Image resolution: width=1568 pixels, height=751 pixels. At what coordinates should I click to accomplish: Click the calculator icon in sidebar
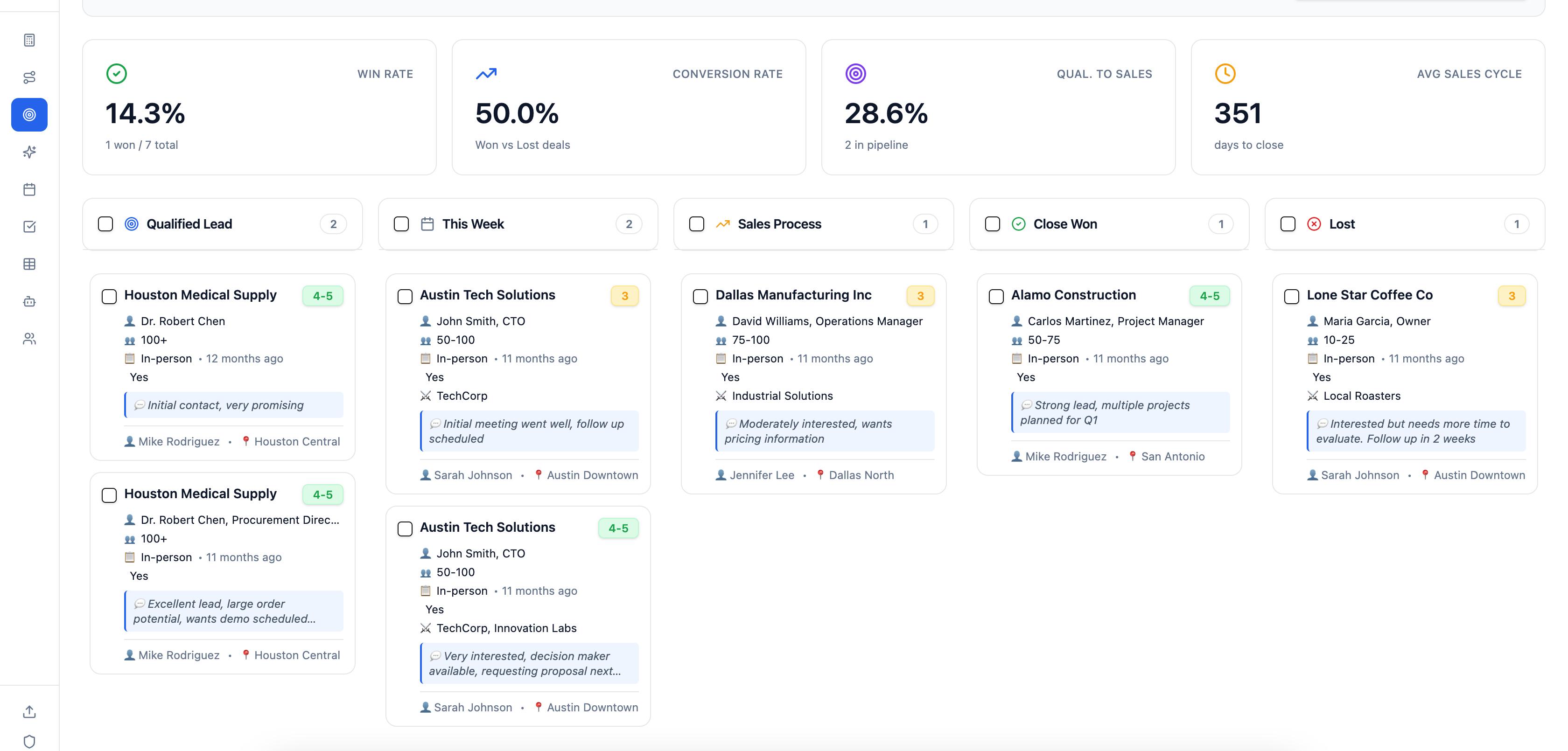pos(29,40)
